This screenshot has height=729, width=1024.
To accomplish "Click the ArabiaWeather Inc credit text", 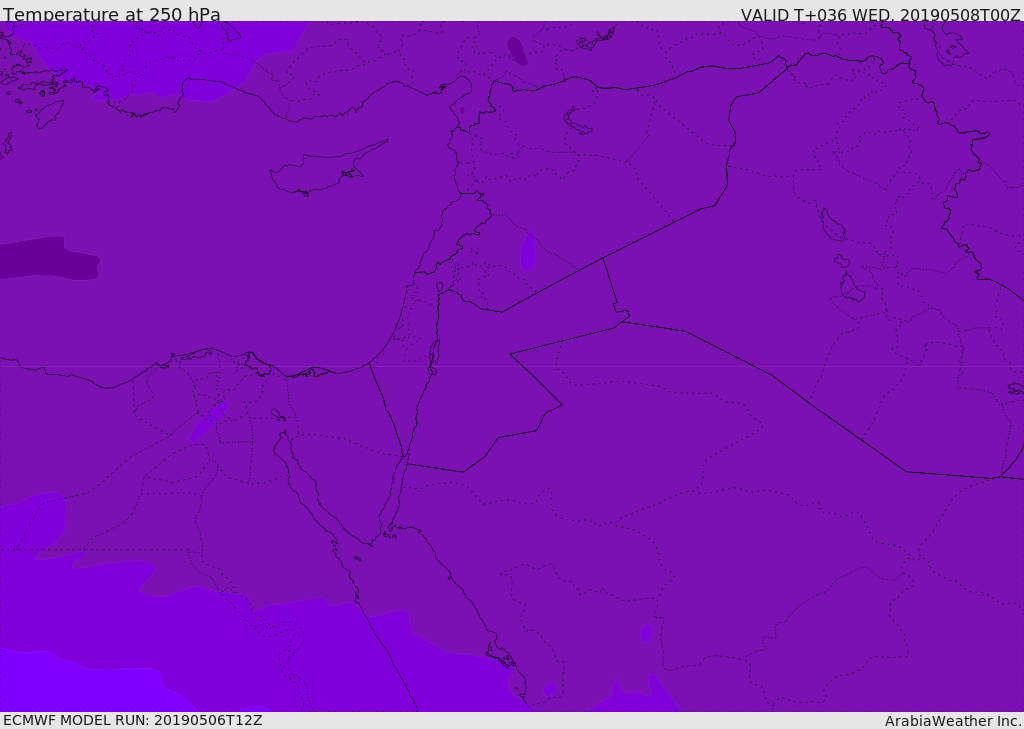I will tap(952, 721).
